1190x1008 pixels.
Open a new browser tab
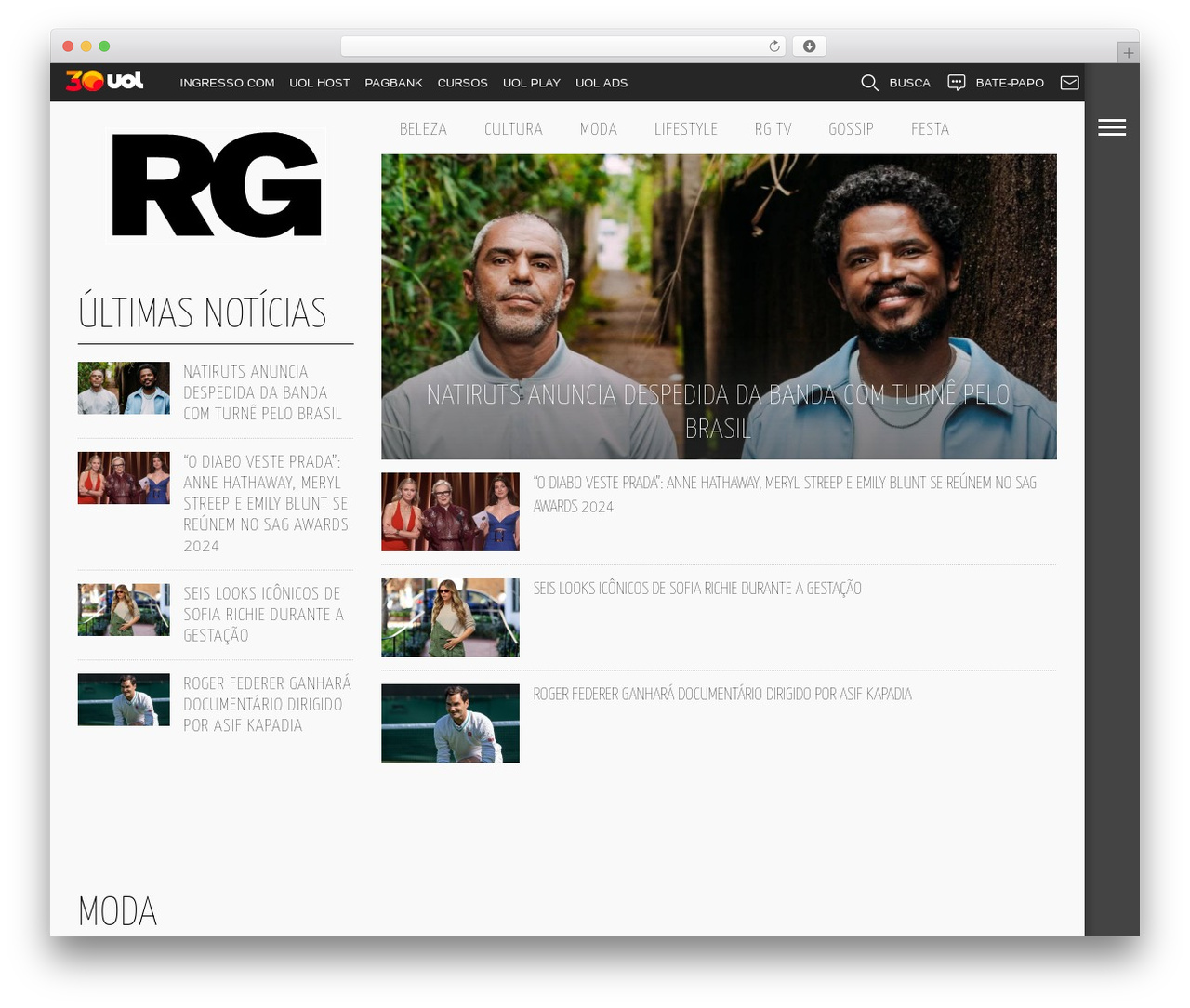[1129, 53]
